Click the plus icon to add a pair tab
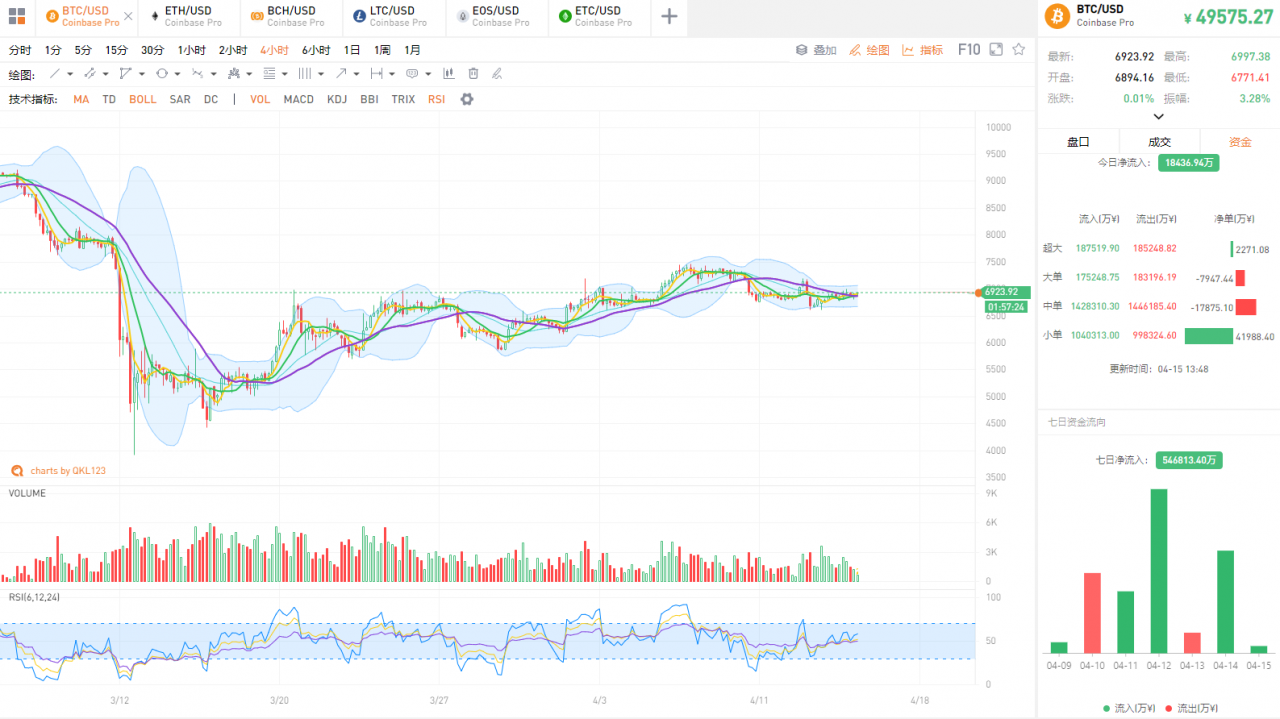Screen dimensions: 1280x719 coord(669,16)
